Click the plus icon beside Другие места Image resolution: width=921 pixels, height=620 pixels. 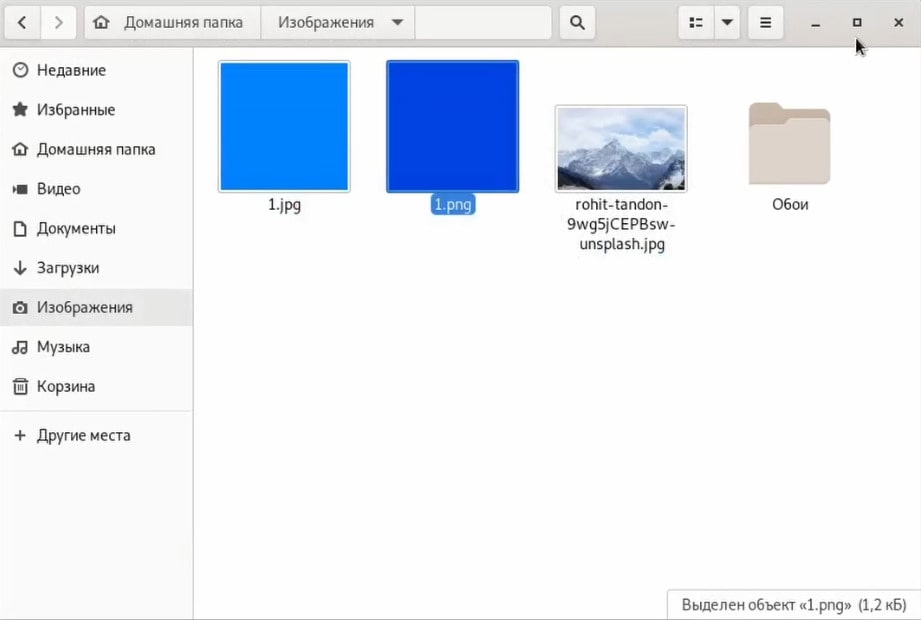point(21,436)
